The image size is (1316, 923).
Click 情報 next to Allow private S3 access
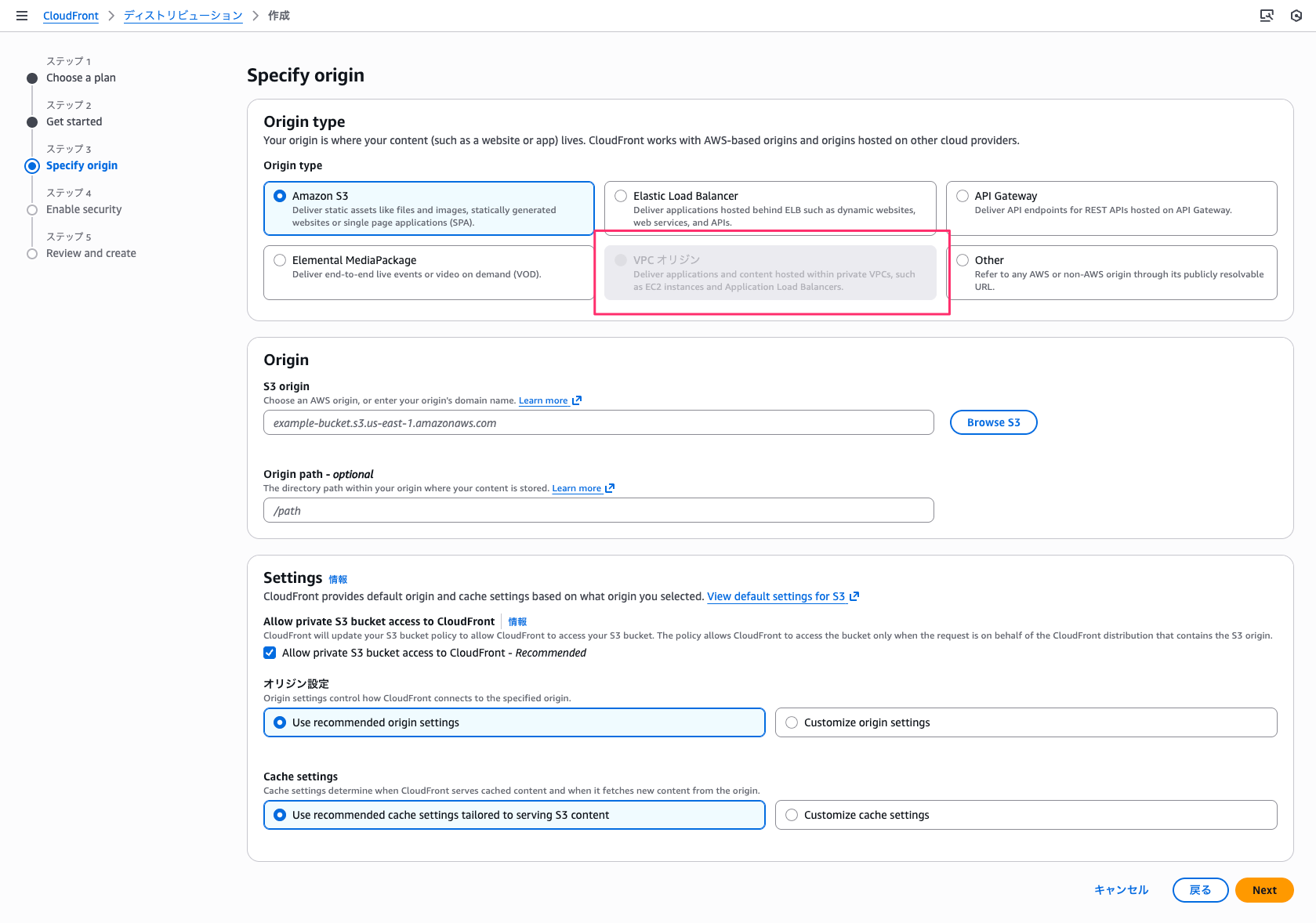click(517, 622)
